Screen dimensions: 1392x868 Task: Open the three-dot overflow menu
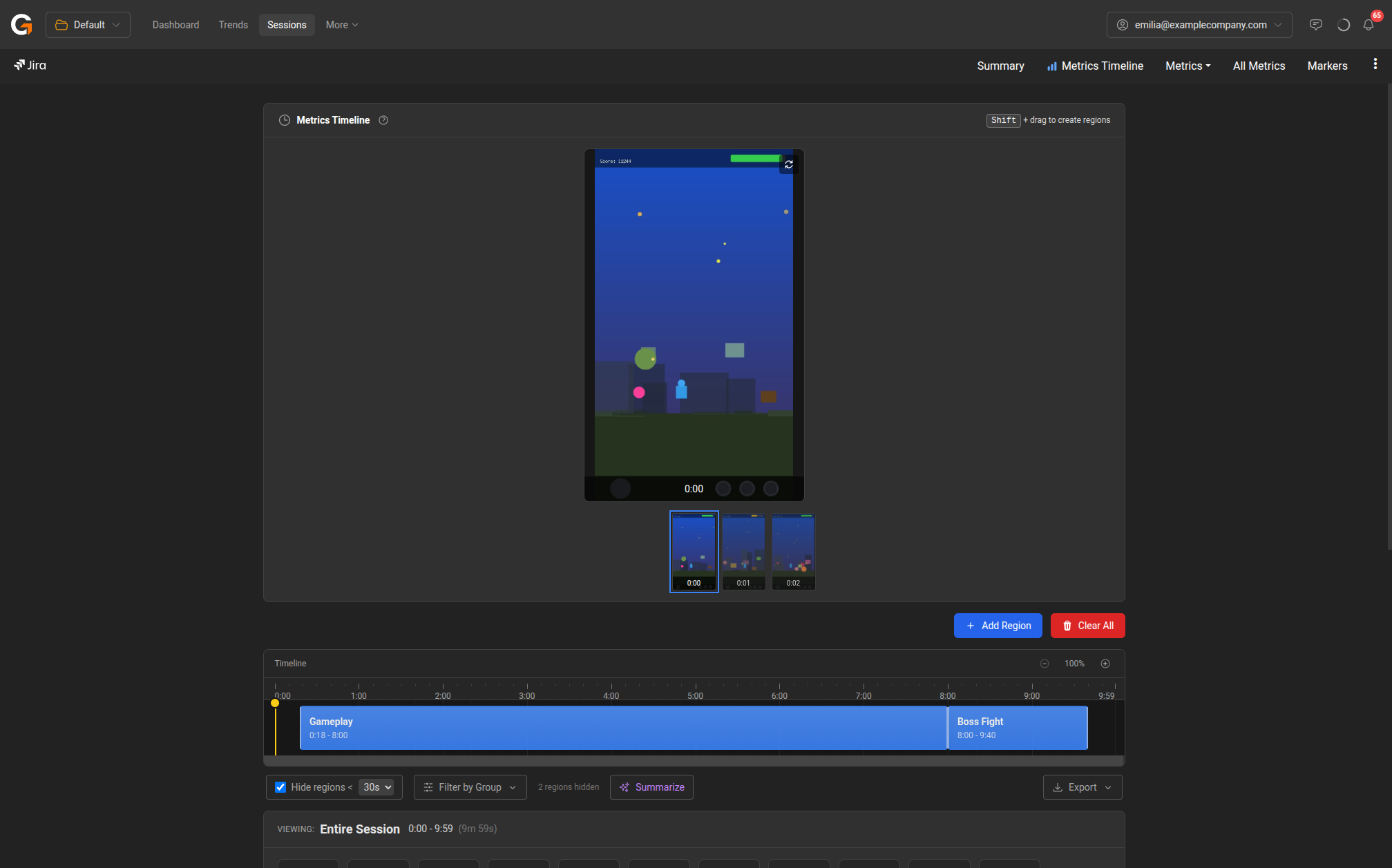tap(1375, 64)
